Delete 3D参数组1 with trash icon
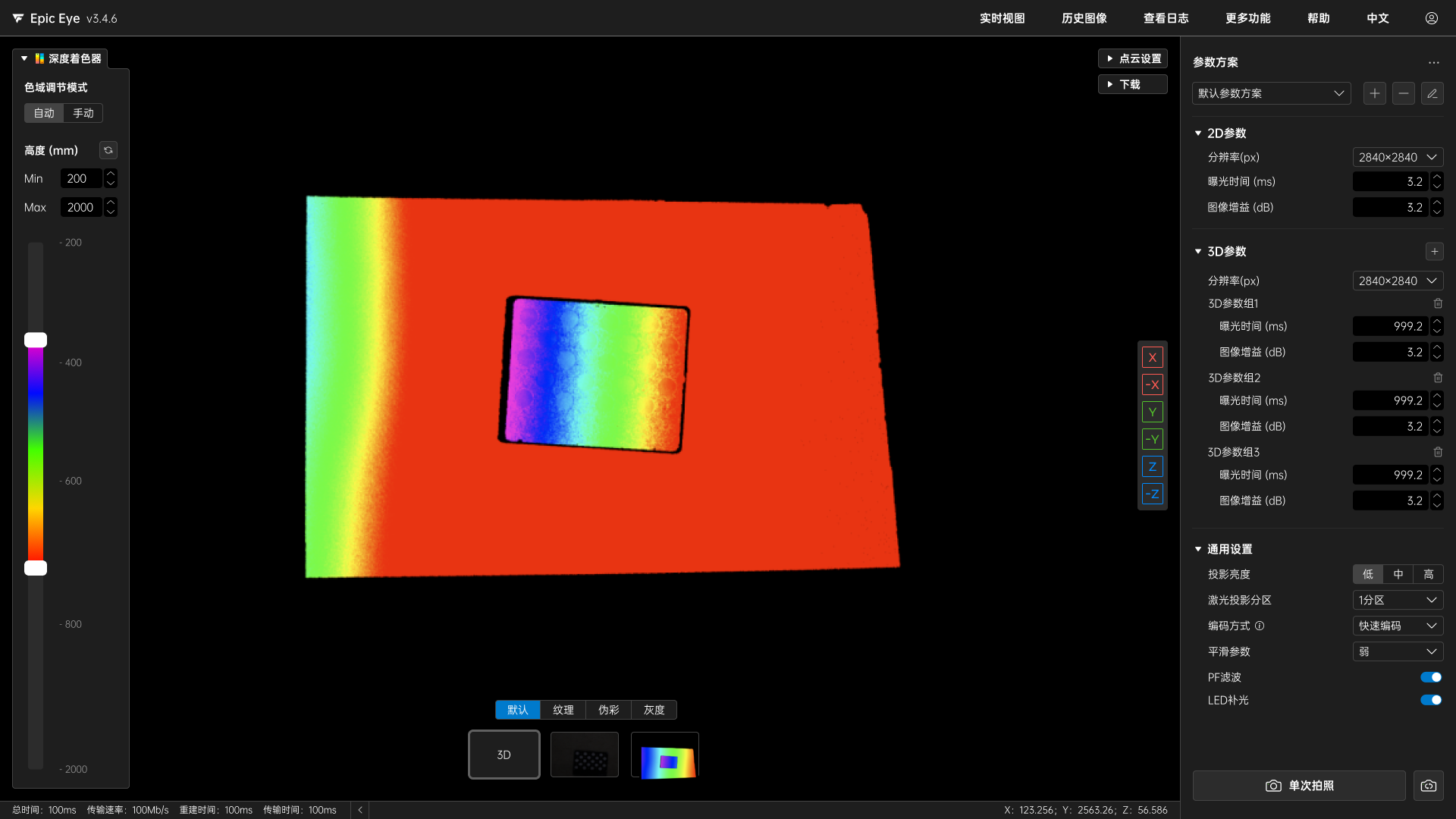This screenshot has height=819, width=1456. coord(1438,303)
